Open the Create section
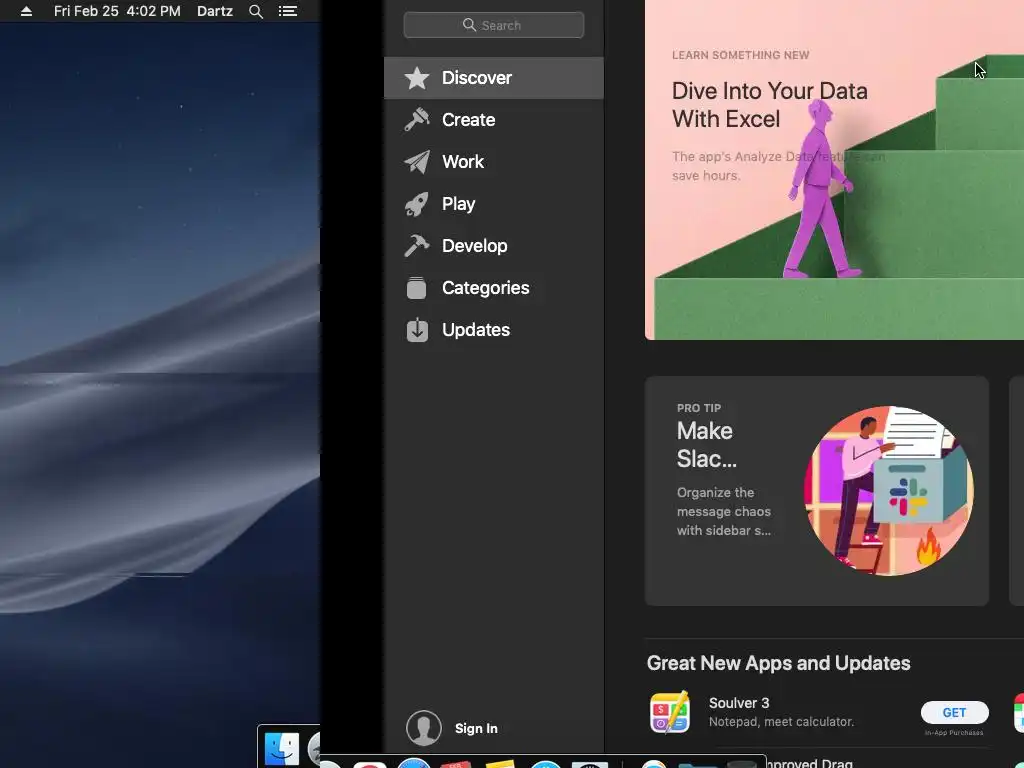Image resolution: width=1024 pixels, height=768 pixels. 494,120
